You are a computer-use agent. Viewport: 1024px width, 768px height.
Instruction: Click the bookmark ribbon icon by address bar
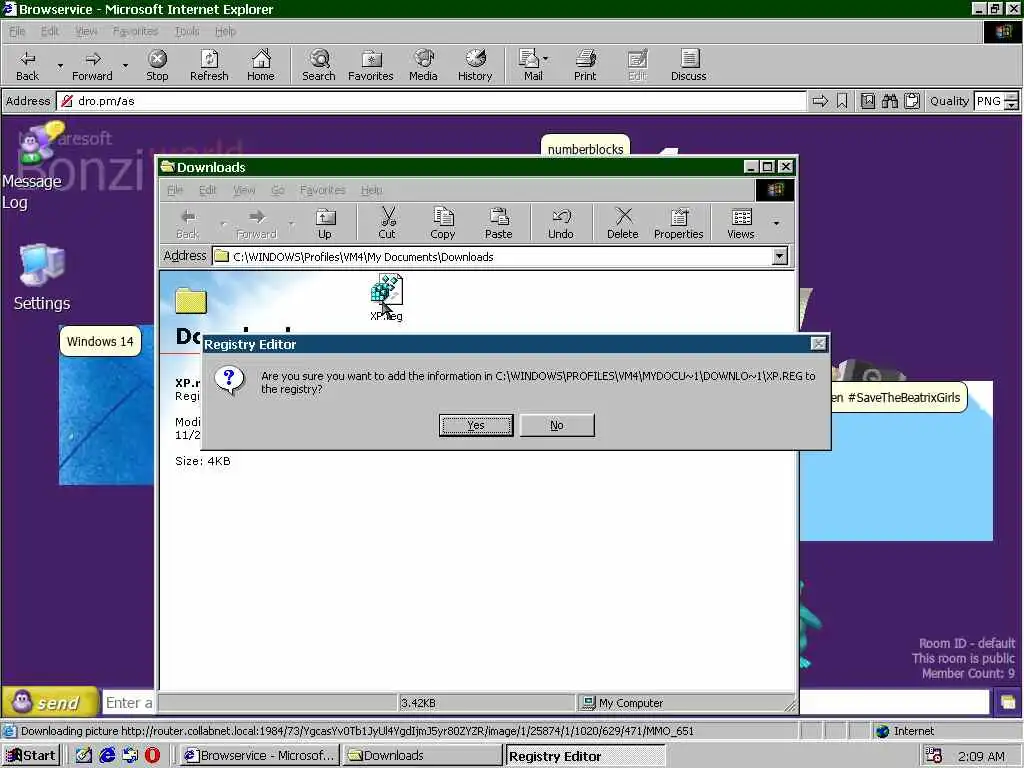(x=842, y=101)
